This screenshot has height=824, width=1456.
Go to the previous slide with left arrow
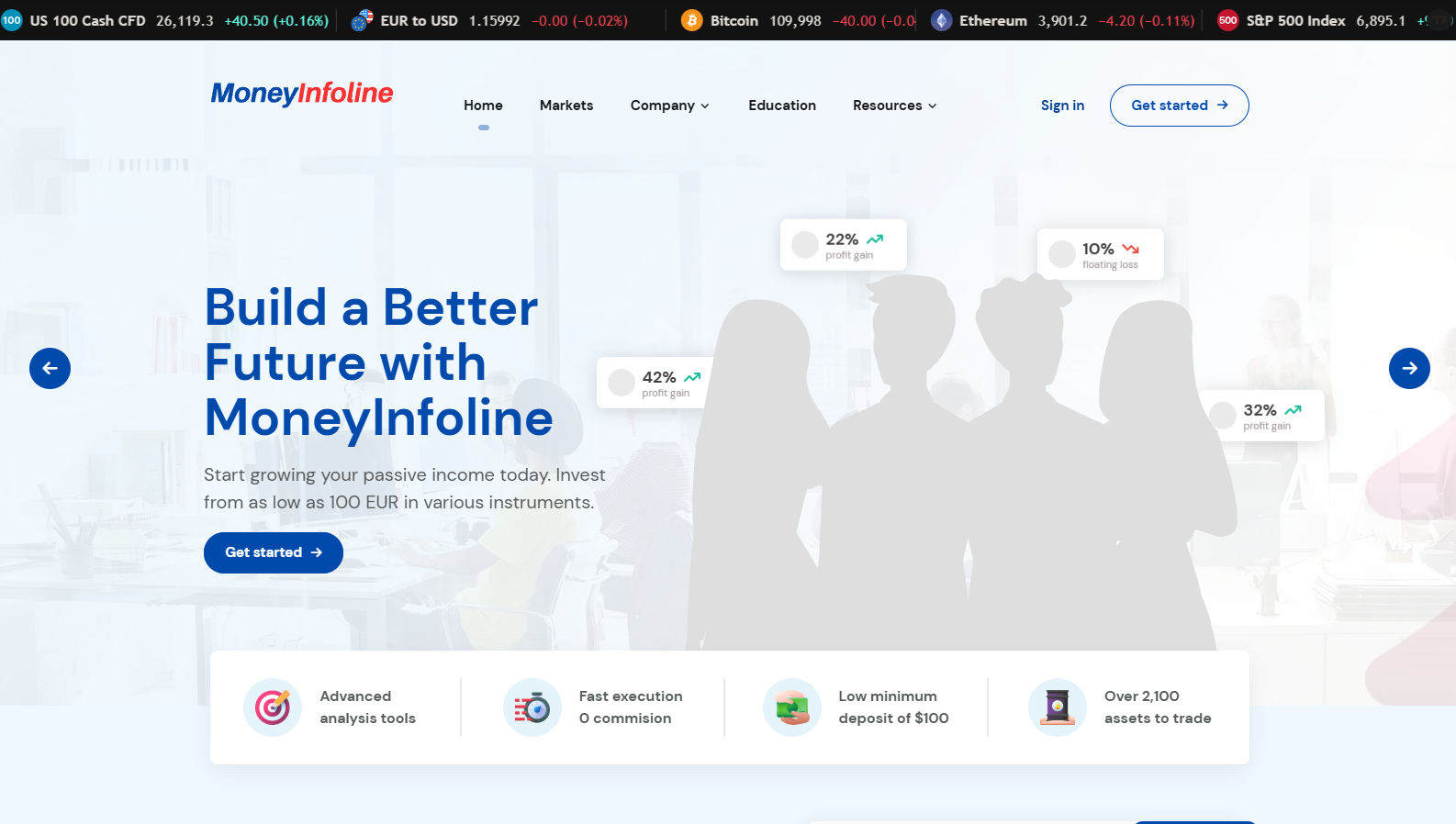click(x=50, y=368)
